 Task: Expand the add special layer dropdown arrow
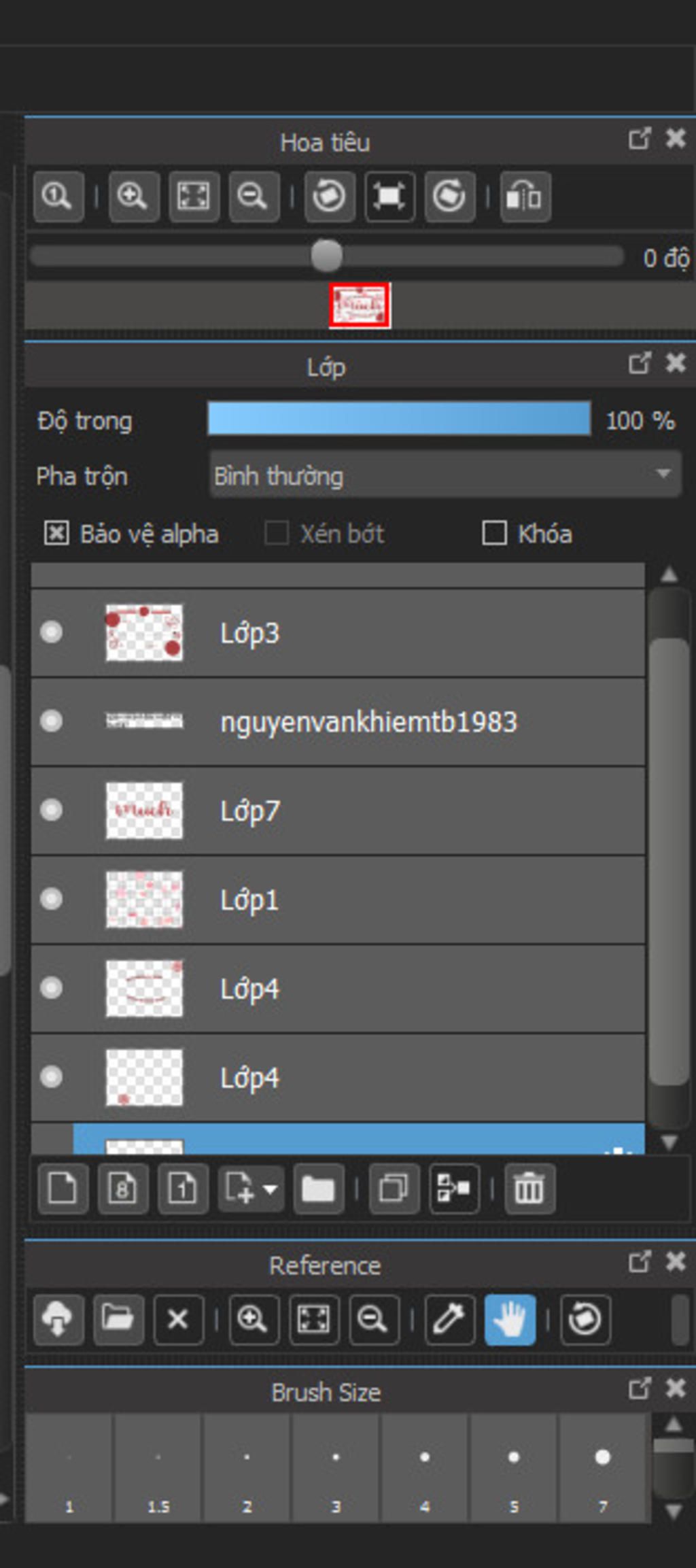coord(270,1189)
